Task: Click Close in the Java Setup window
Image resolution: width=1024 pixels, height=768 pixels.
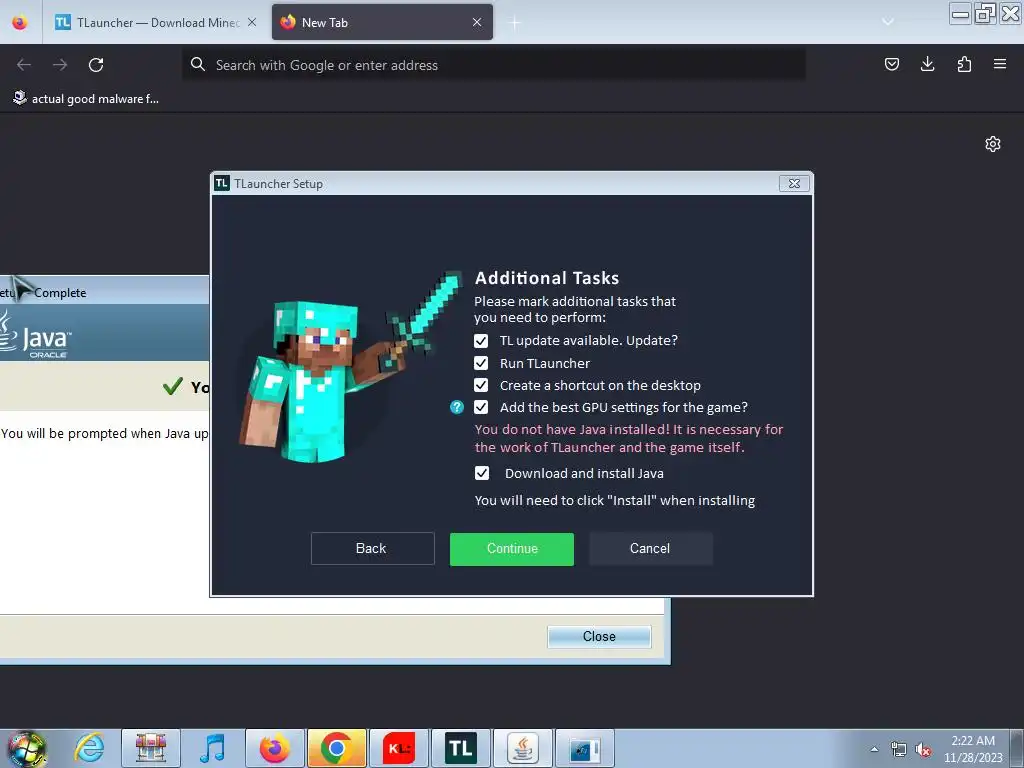Action: [599, 637]
